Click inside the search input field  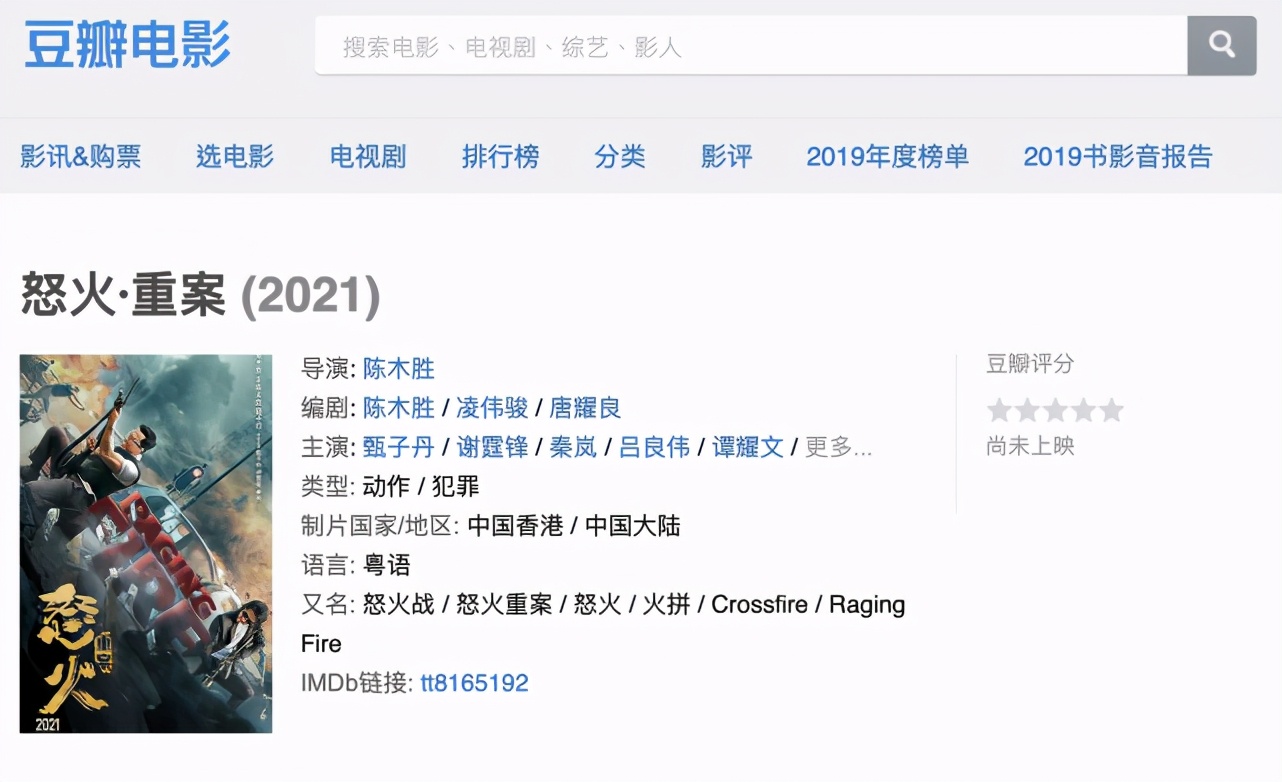point(700,45)
